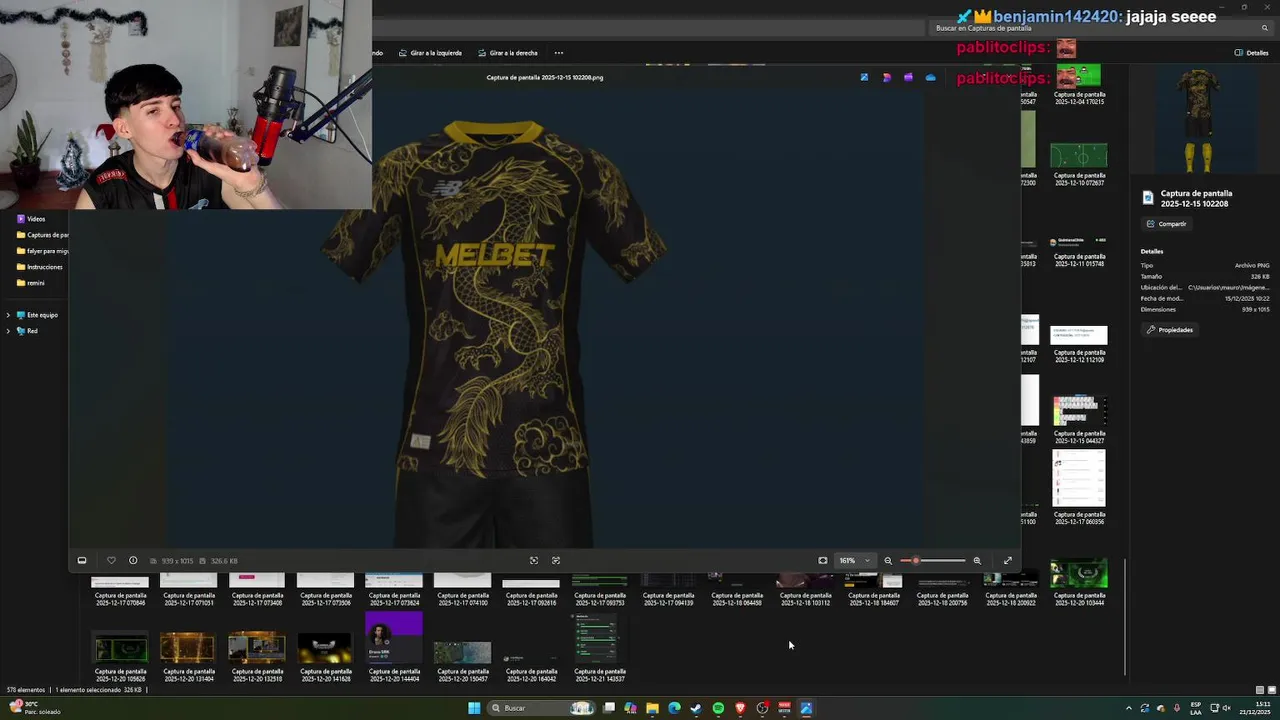Click the Buscar en Capturas de pantalla field

(1102, 28)
